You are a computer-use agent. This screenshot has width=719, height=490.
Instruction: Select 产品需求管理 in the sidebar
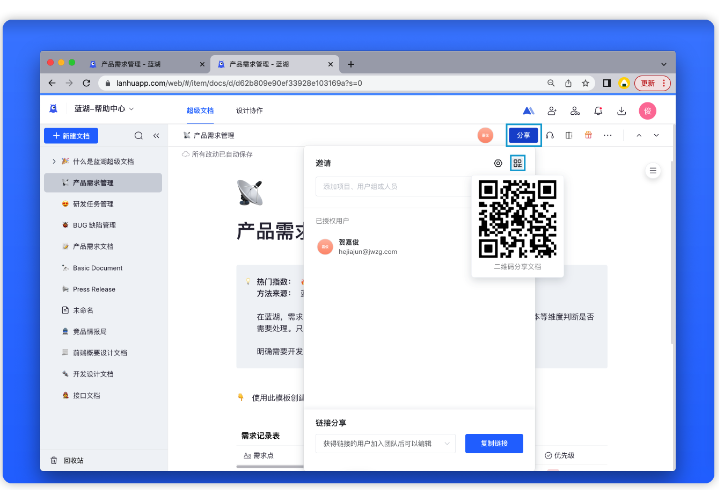click(103, 182)
